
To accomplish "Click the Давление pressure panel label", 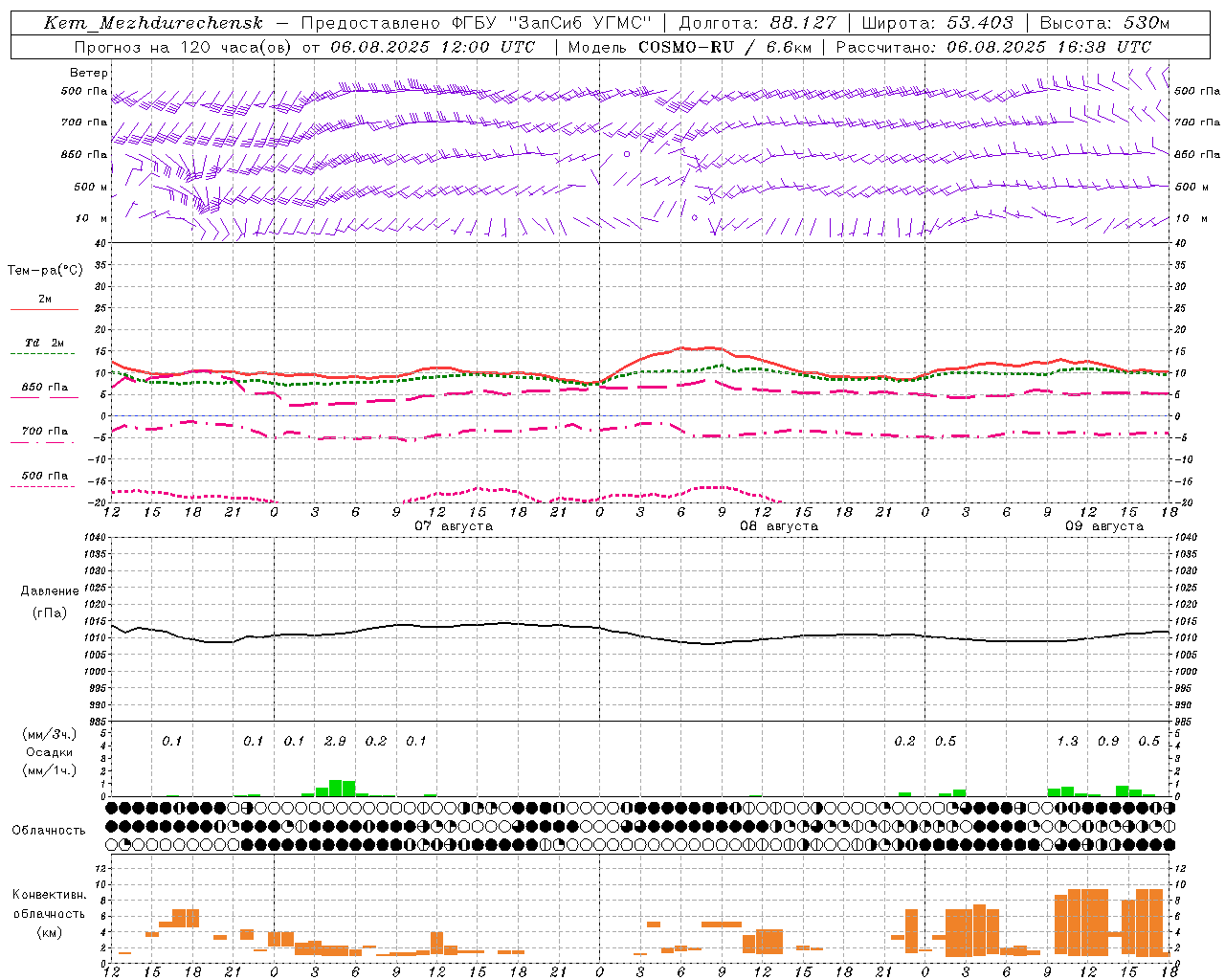I will click(x=50, y=591).
